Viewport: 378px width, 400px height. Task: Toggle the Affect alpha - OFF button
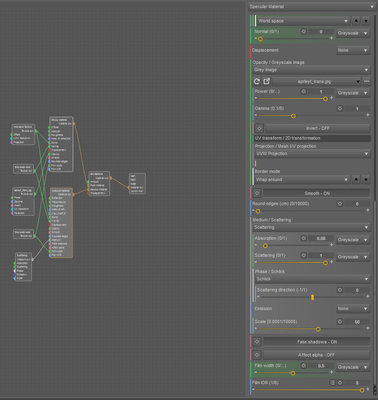coord(317,355)
